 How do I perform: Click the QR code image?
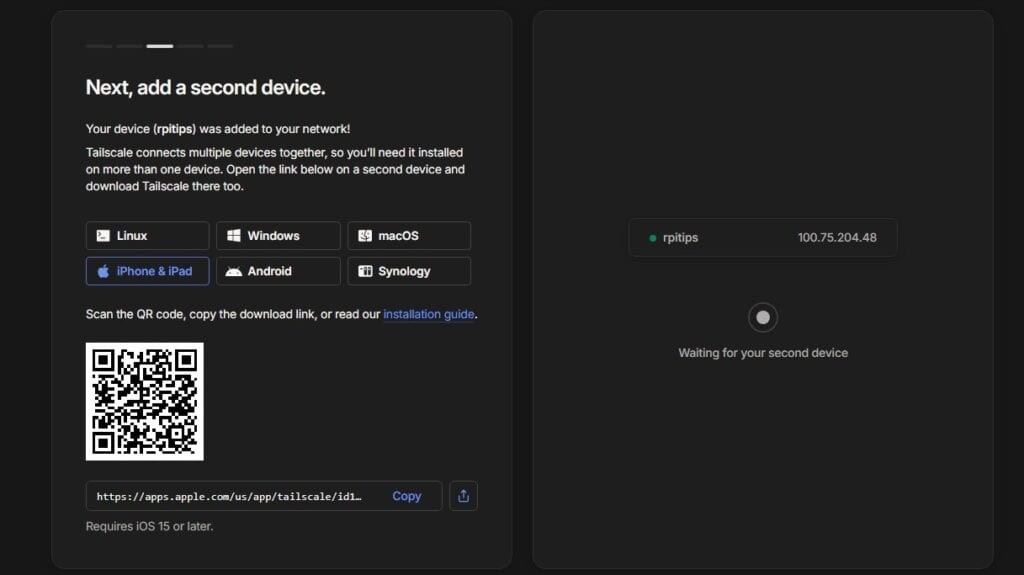coord(144,402)
